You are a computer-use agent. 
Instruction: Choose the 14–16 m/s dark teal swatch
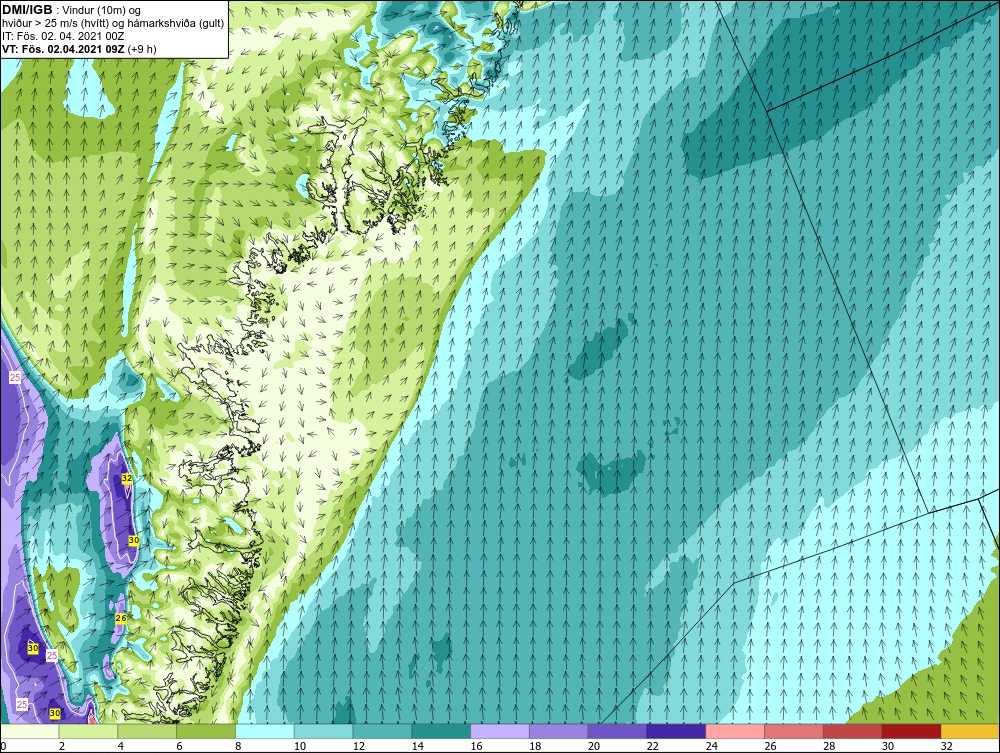(x=441, y=732)
